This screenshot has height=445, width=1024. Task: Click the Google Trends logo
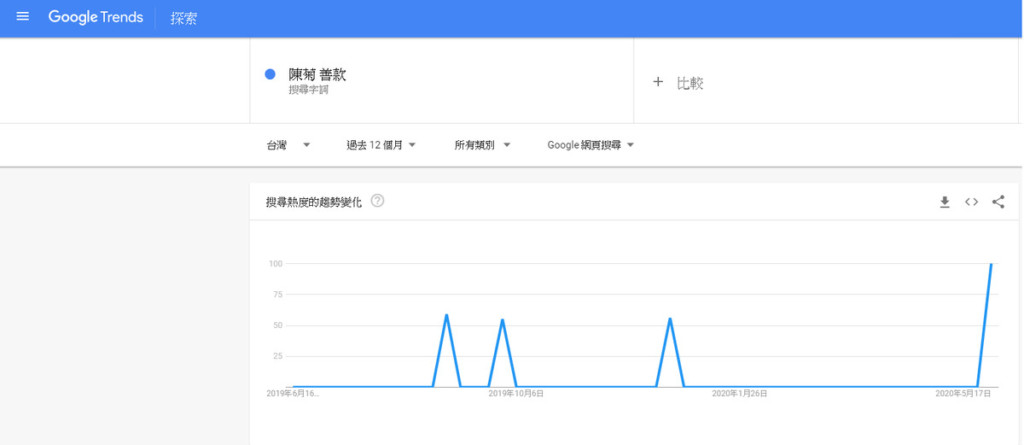[x=95, y=18]
